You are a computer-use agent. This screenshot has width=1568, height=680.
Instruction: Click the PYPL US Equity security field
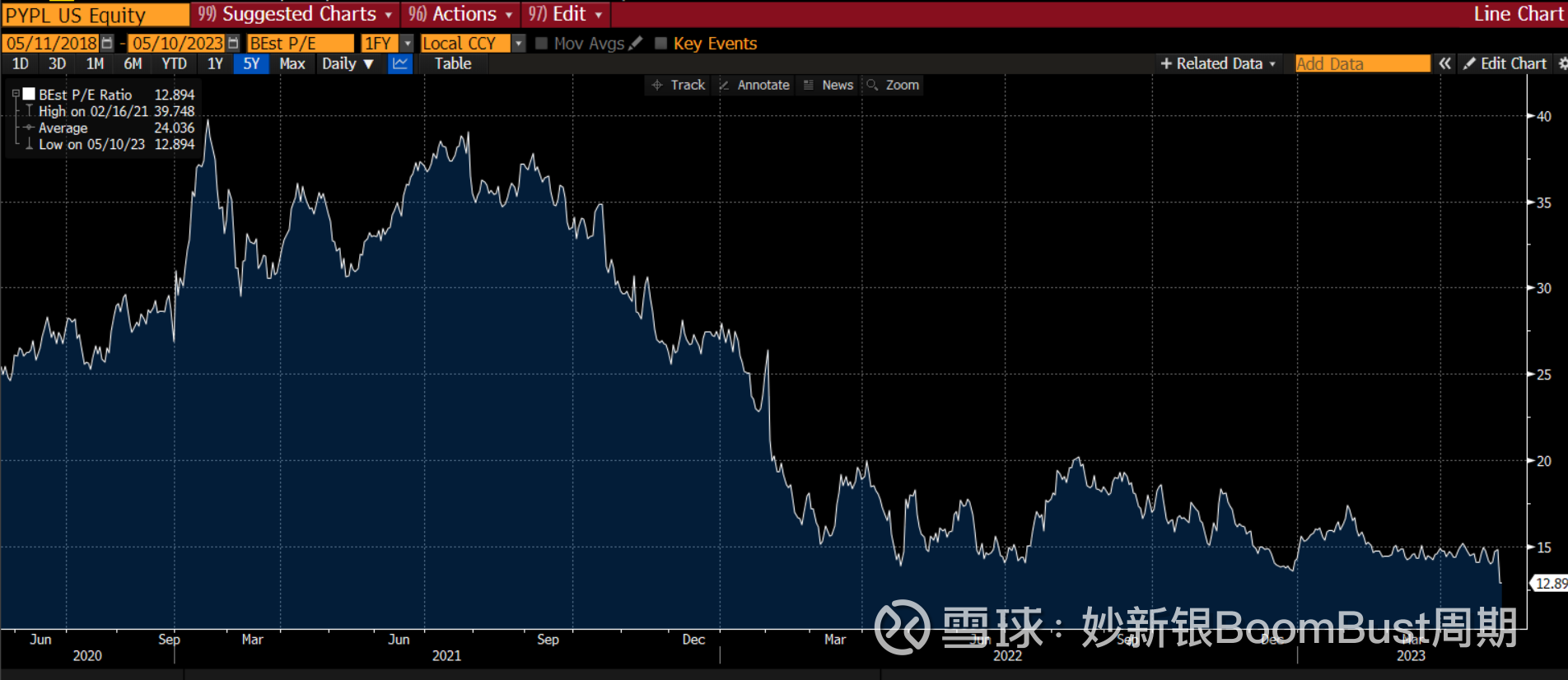[96, 15]
